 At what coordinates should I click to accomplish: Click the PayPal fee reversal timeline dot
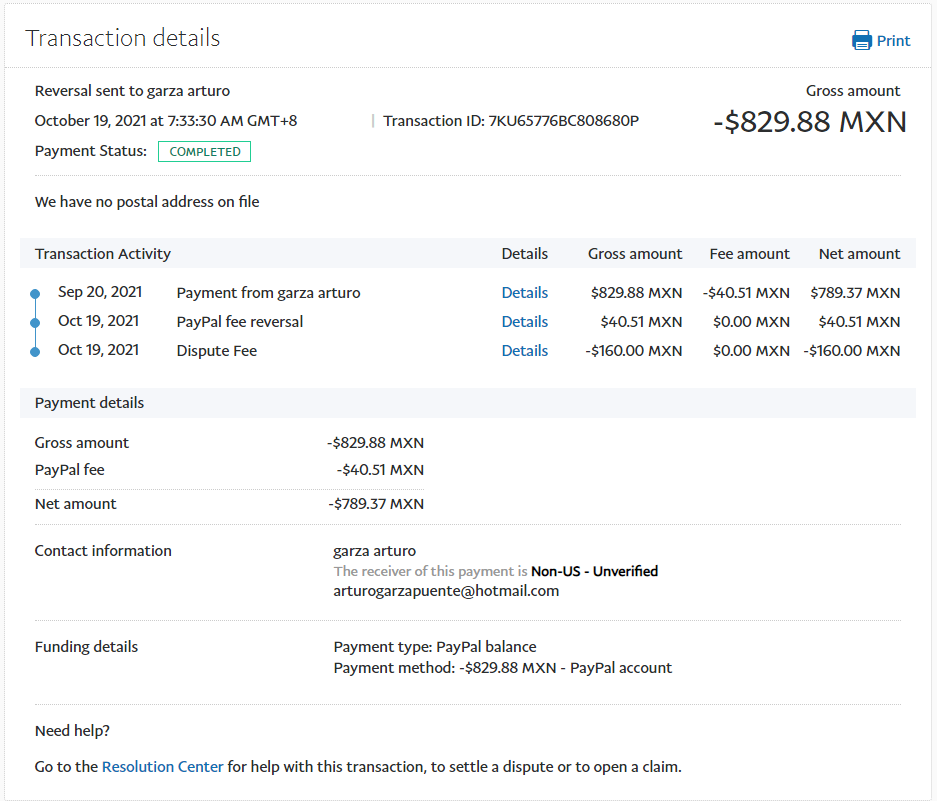coord(35,322)
